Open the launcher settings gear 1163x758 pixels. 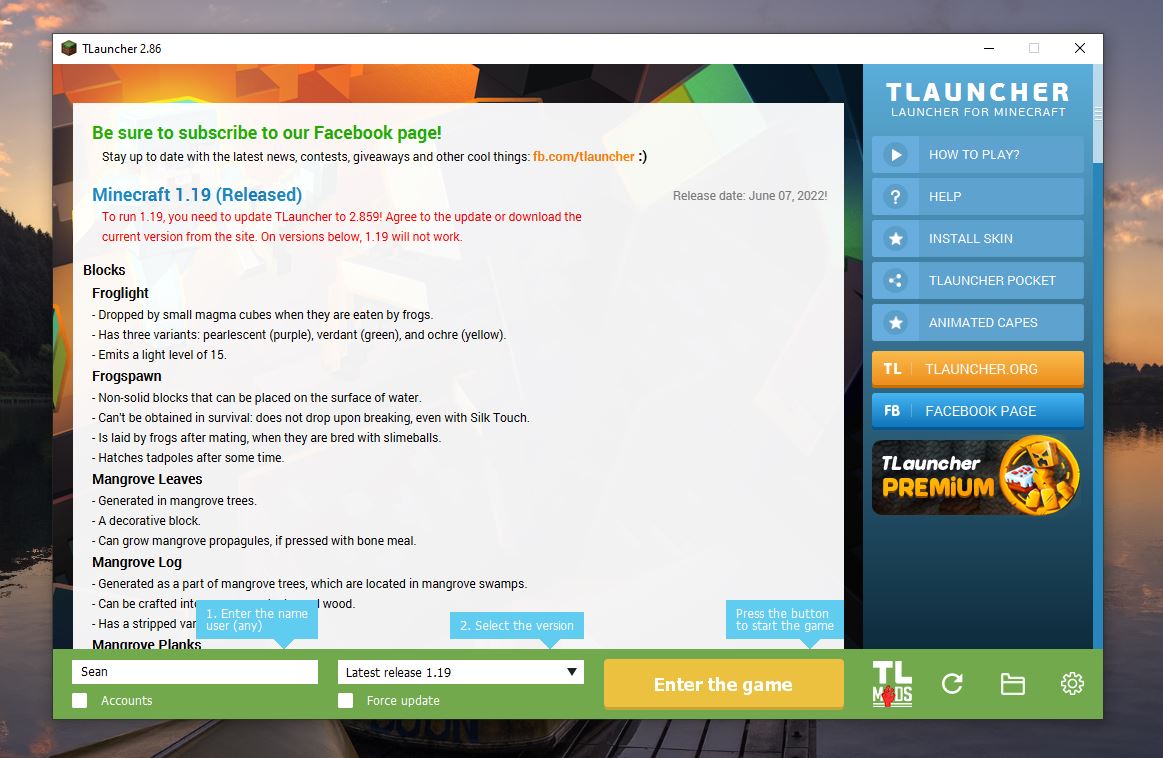[x=1072, y=684]
